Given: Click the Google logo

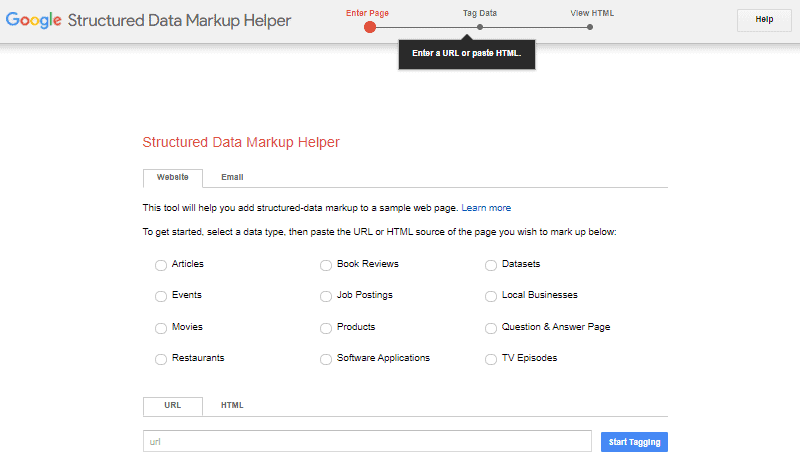Looking at the screenshot, I should coord(34,20).
